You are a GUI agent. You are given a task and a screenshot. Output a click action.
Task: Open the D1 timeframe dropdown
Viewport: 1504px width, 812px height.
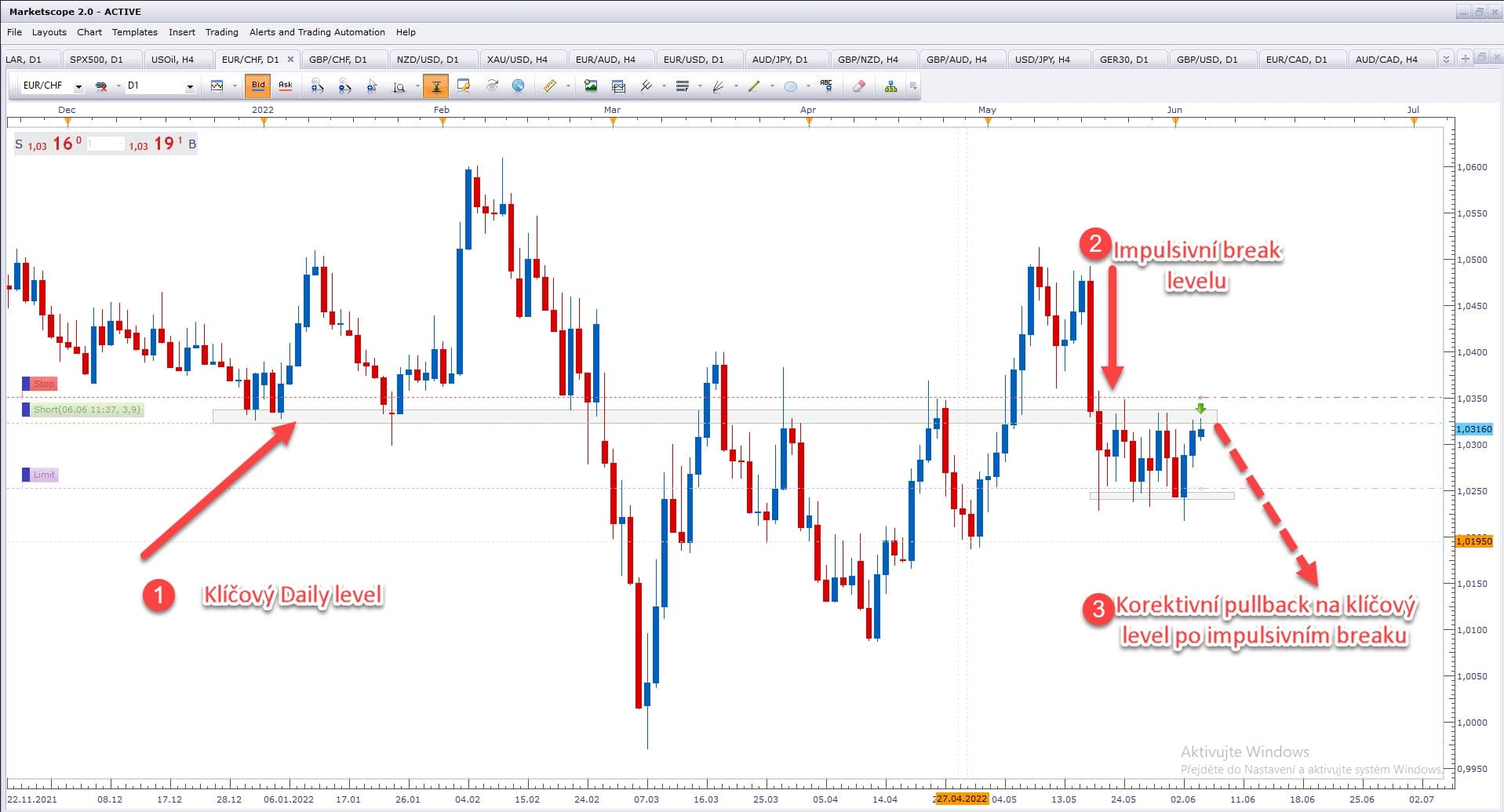coord(190,86)
